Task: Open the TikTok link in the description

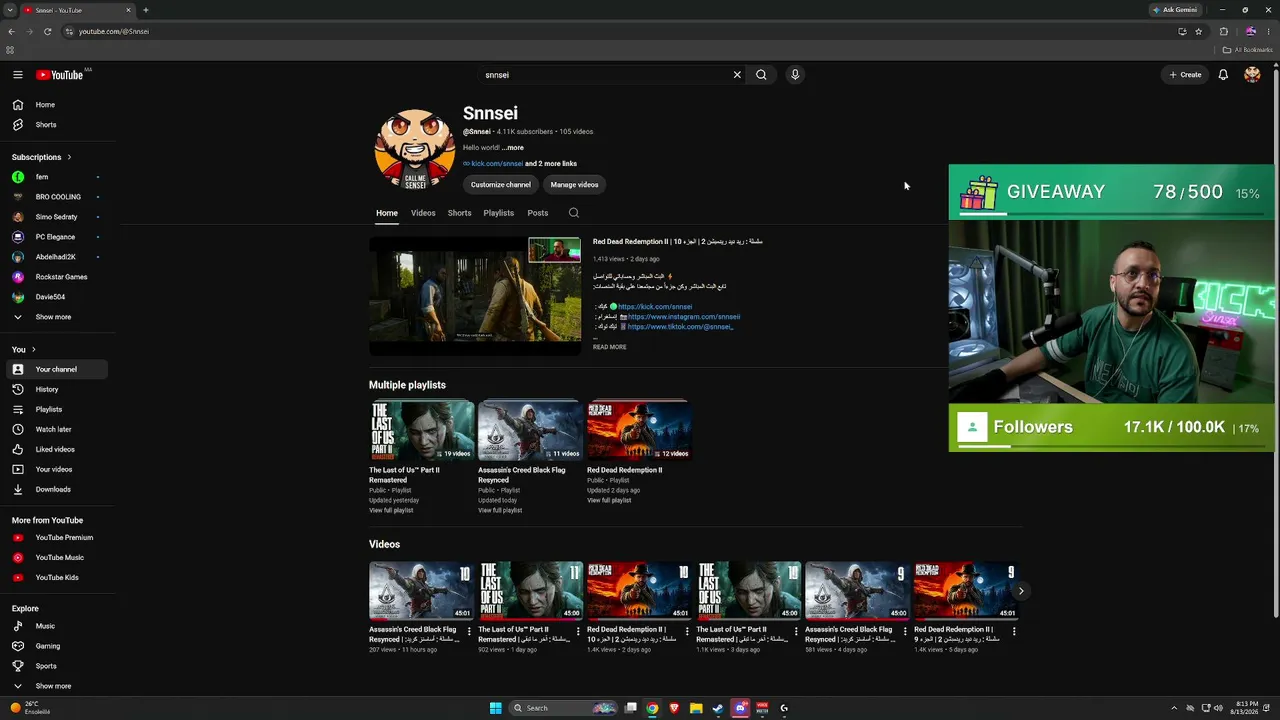Action: click(680, 327)
